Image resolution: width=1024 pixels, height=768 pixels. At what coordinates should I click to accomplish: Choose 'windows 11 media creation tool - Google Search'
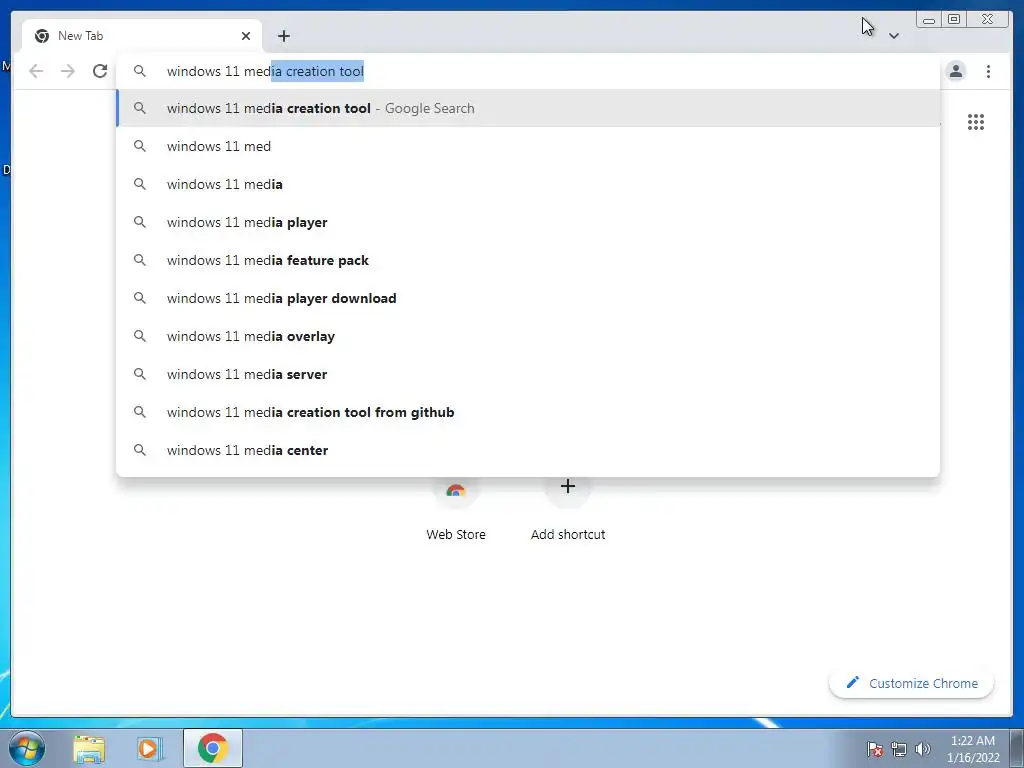click(x=528, y=108)
